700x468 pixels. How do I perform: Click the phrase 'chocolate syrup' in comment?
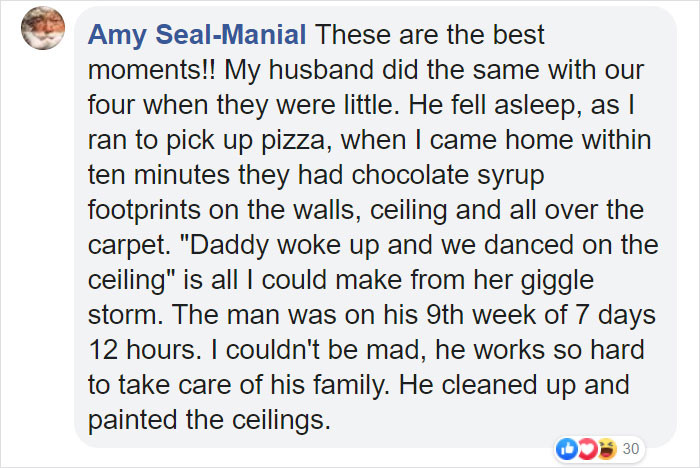pos(448,175)
